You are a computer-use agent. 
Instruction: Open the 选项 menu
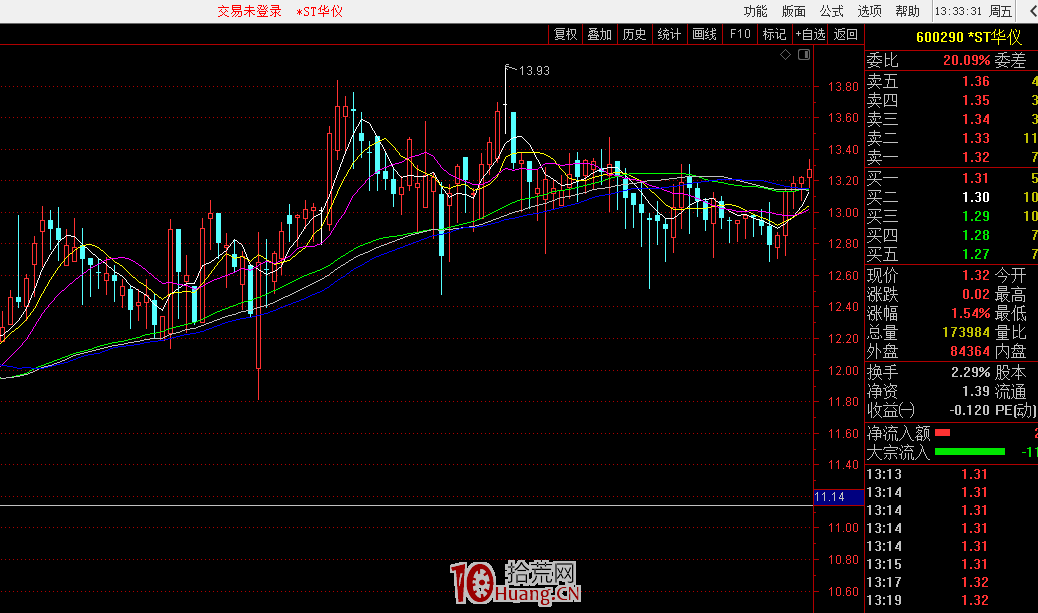coord(869,11)
